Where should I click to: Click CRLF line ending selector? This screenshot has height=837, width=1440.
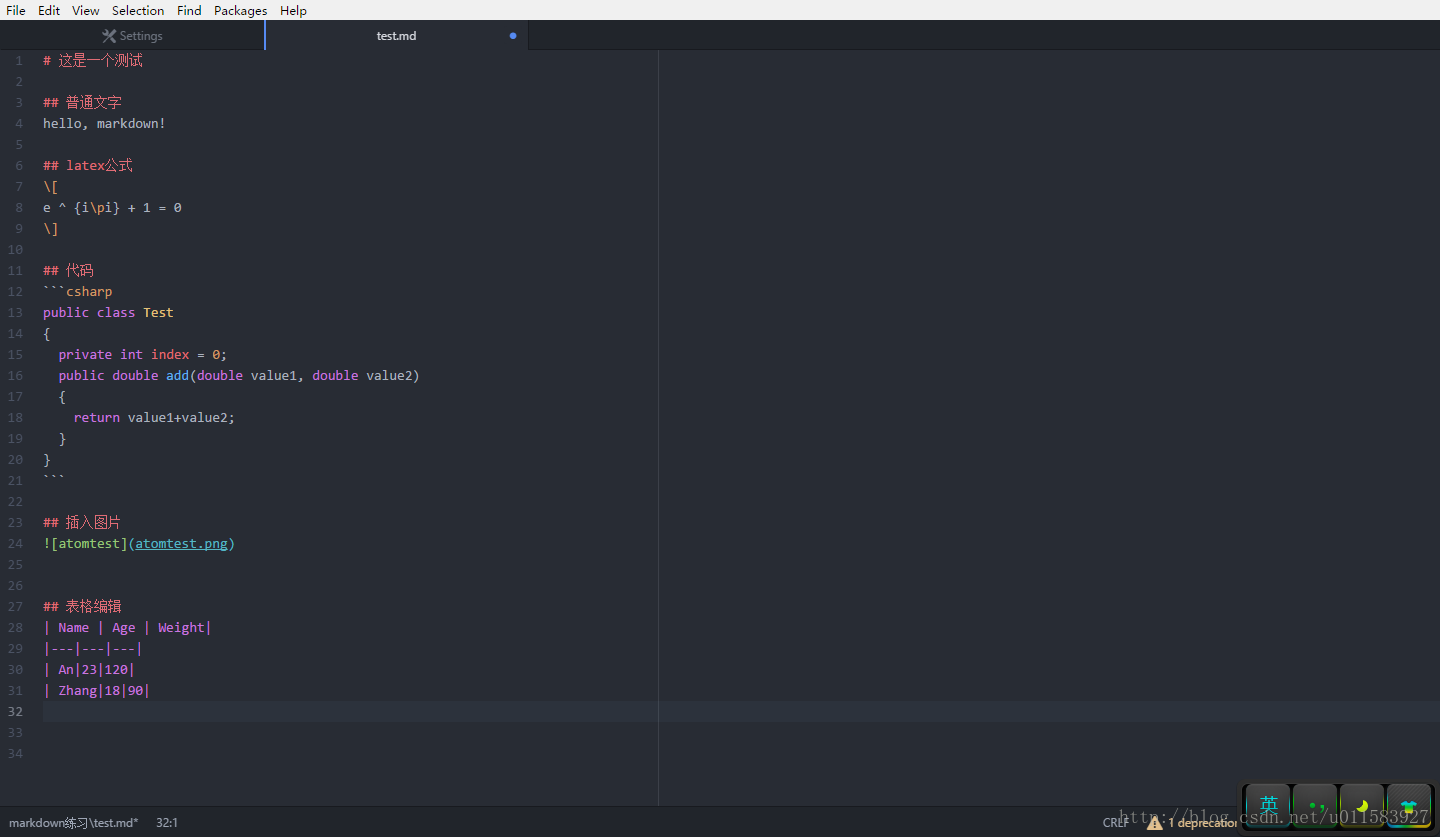click(1116, 823)
